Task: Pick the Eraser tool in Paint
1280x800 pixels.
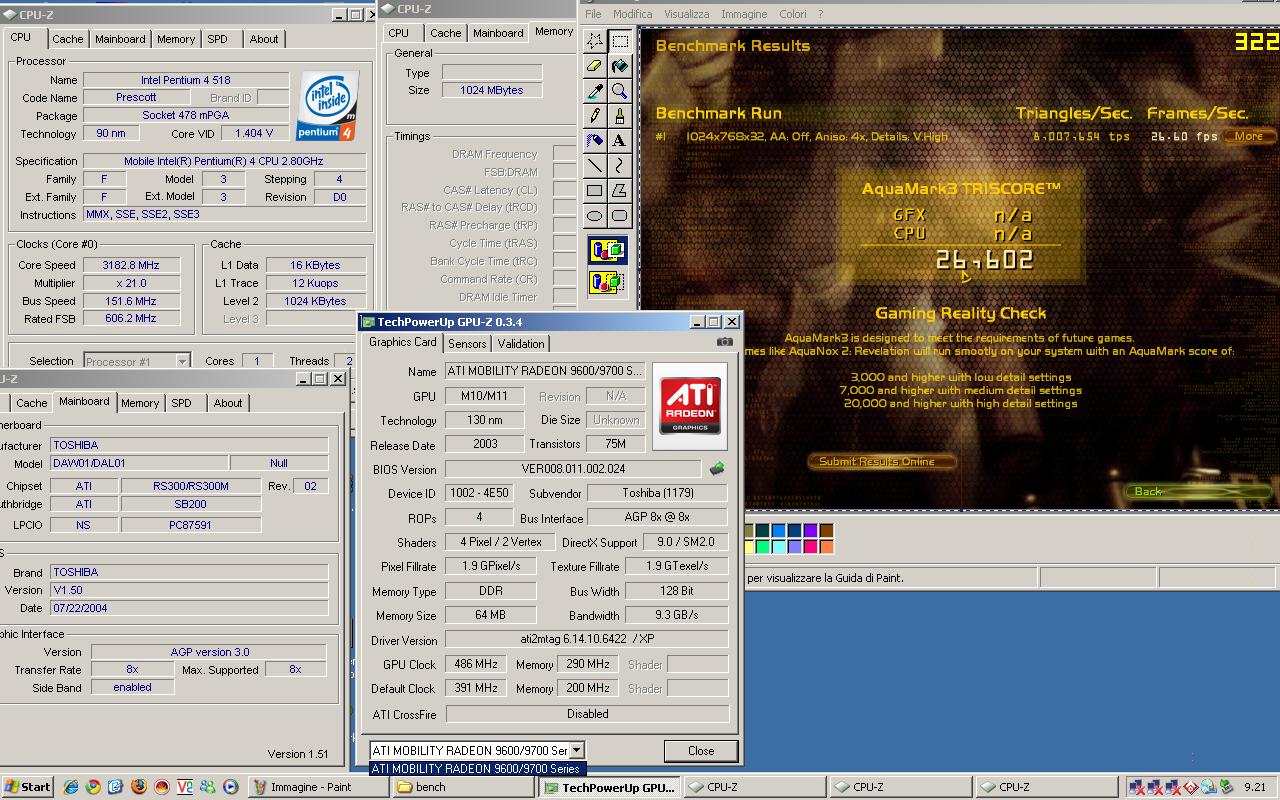Action: [x=595, y=66]
